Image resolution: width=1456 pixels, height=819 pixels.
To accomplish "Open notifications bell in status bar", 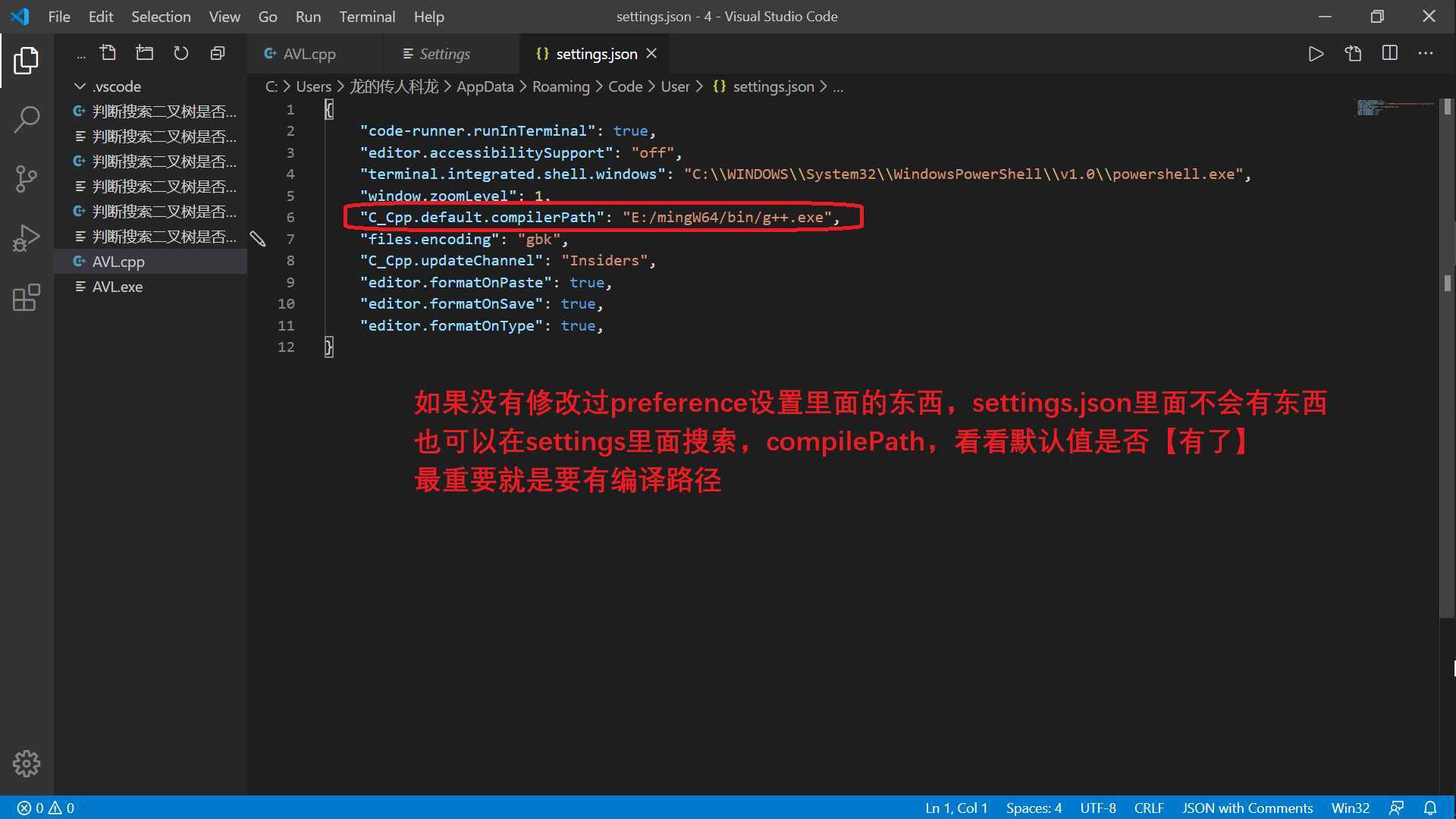I will 1430,808.
